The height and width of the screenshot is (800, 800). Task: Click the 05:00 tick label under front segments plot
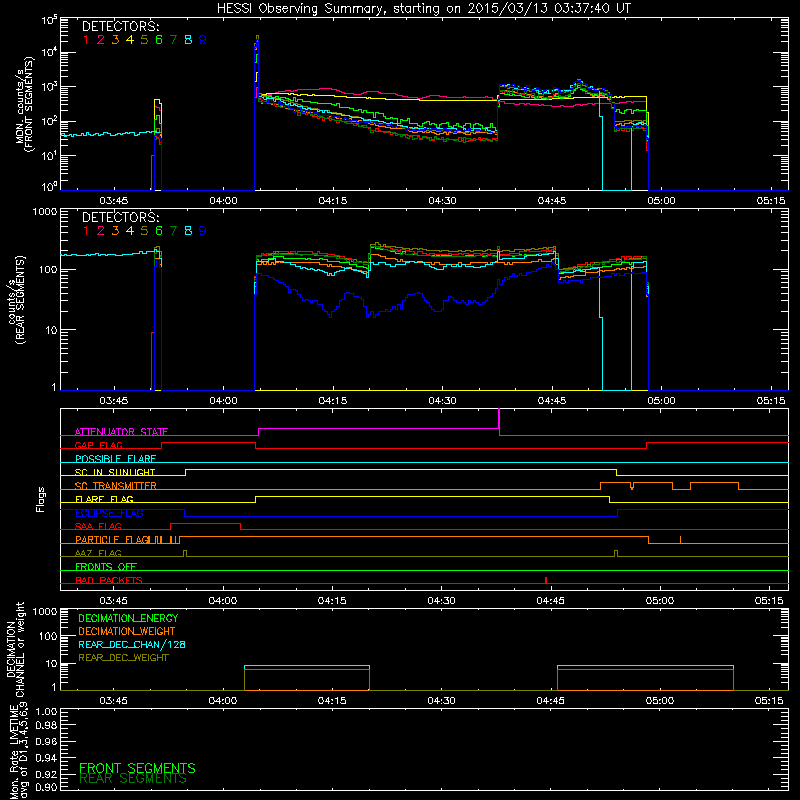coord(661,201)
